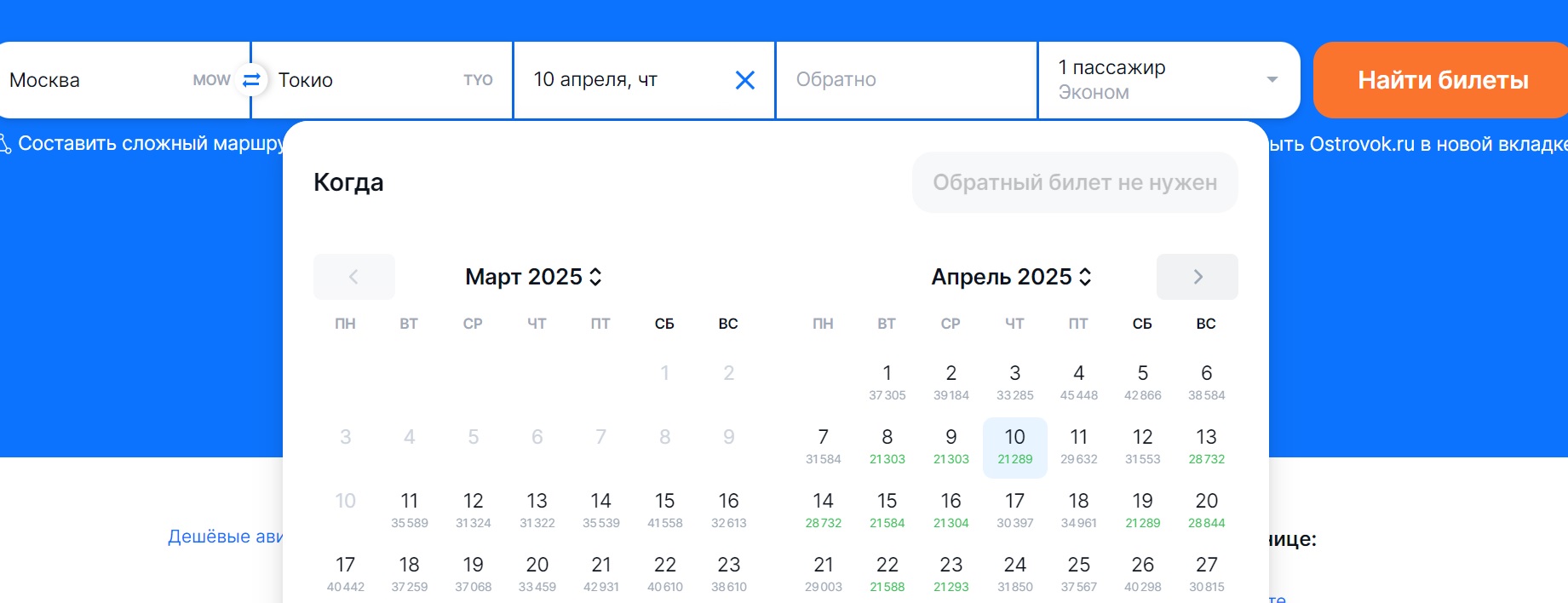Swap origin and destination cities icon

251,80
